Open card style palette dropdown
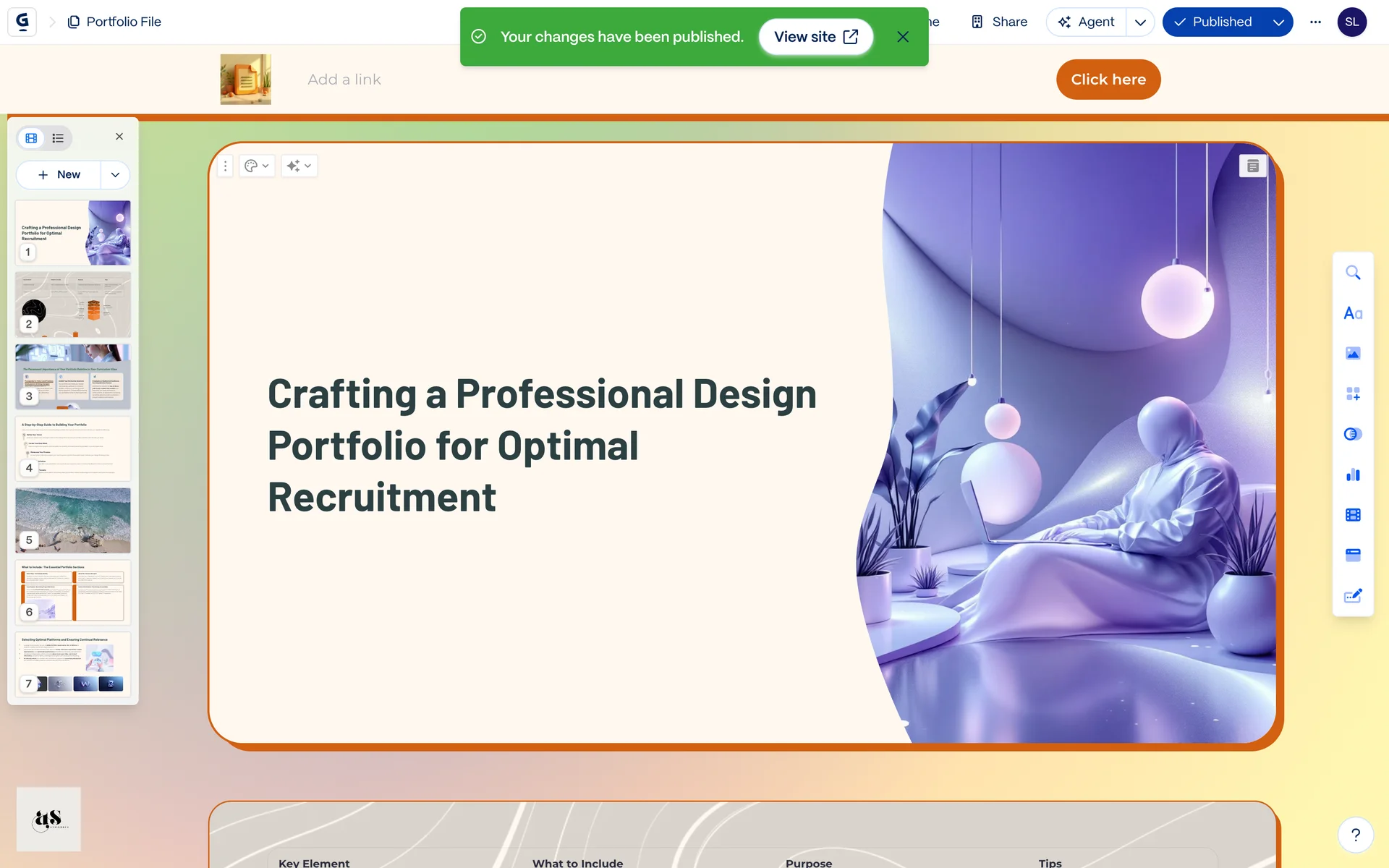Screen dimensions: 1389x868 [x=256, y=166]
